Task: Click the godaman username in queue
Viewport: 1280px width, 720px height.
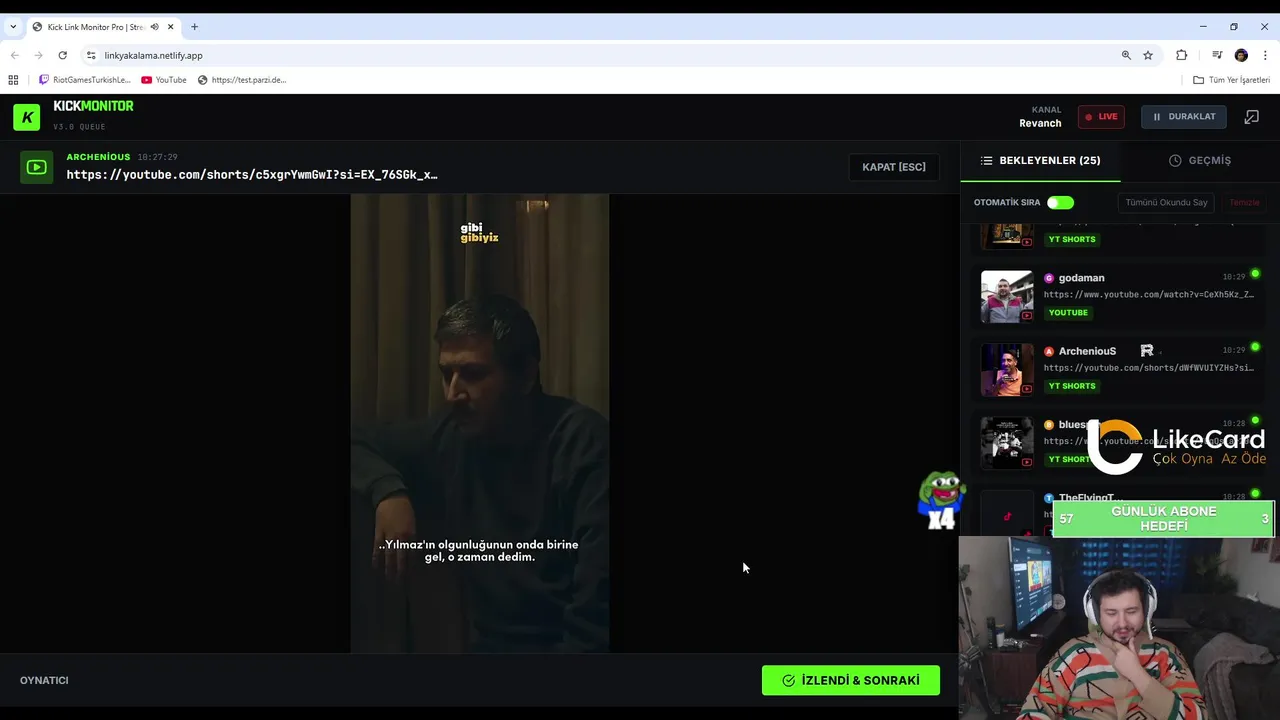Action: 1081,278
